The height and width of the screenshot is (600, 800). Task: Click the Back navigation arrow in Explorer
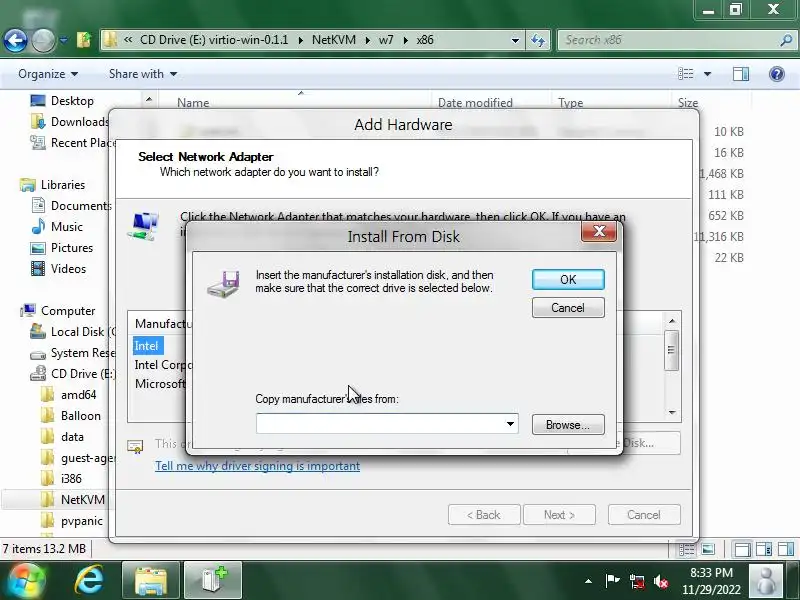point(15,40)
